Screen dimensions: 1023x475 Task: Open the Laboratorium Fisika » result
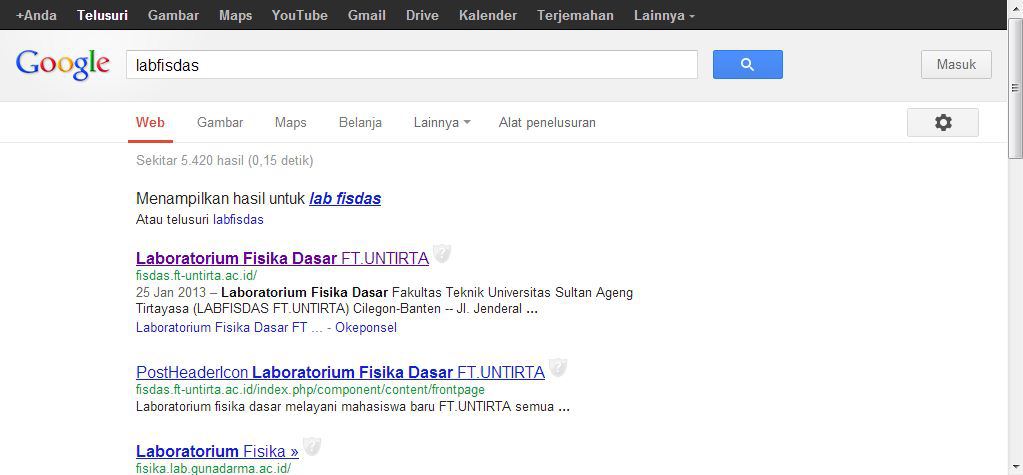(x=217, y=451)
